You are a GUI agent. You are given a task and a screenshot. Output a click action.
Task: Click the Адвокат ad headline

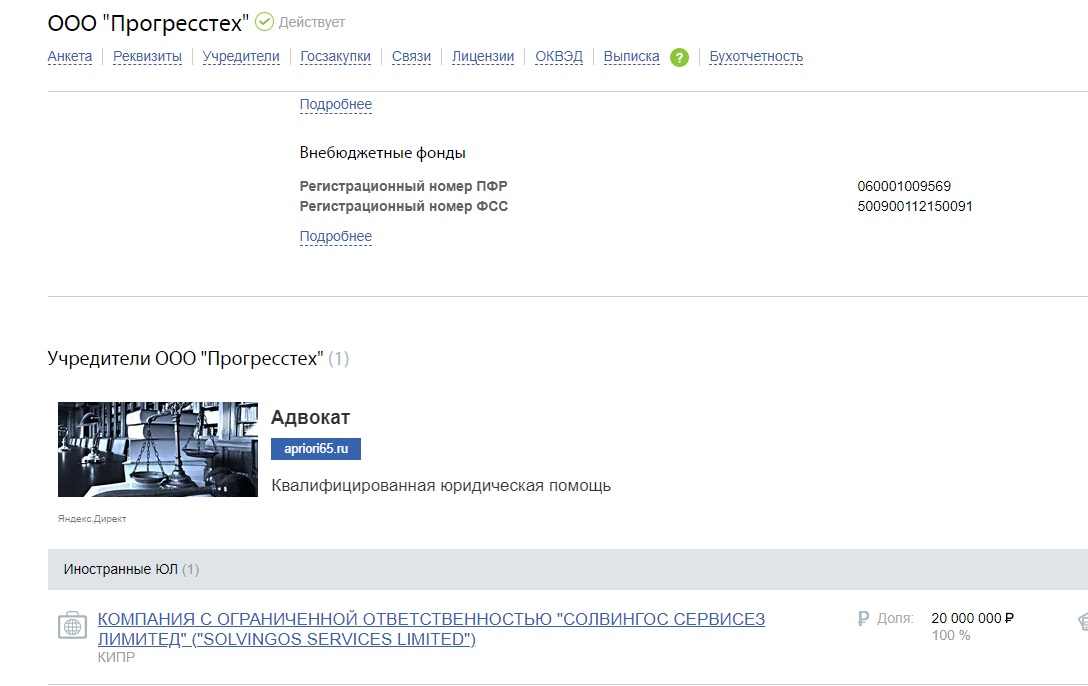point(310,418)
